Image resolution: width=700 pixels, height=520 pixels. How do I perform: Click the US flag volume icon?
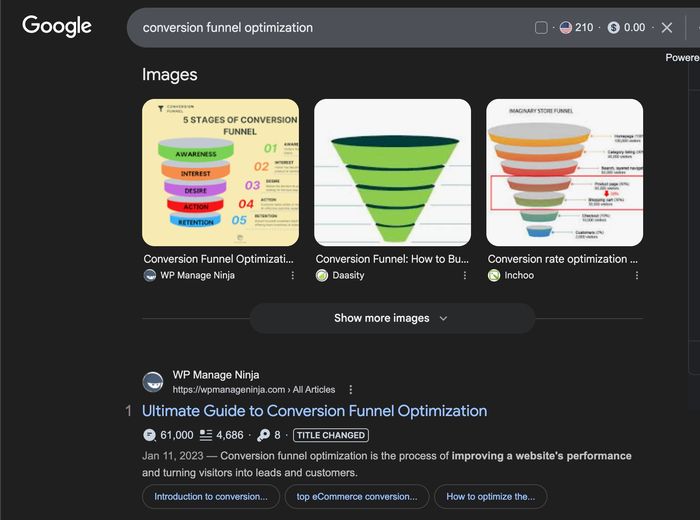click(x=566, y=28)
